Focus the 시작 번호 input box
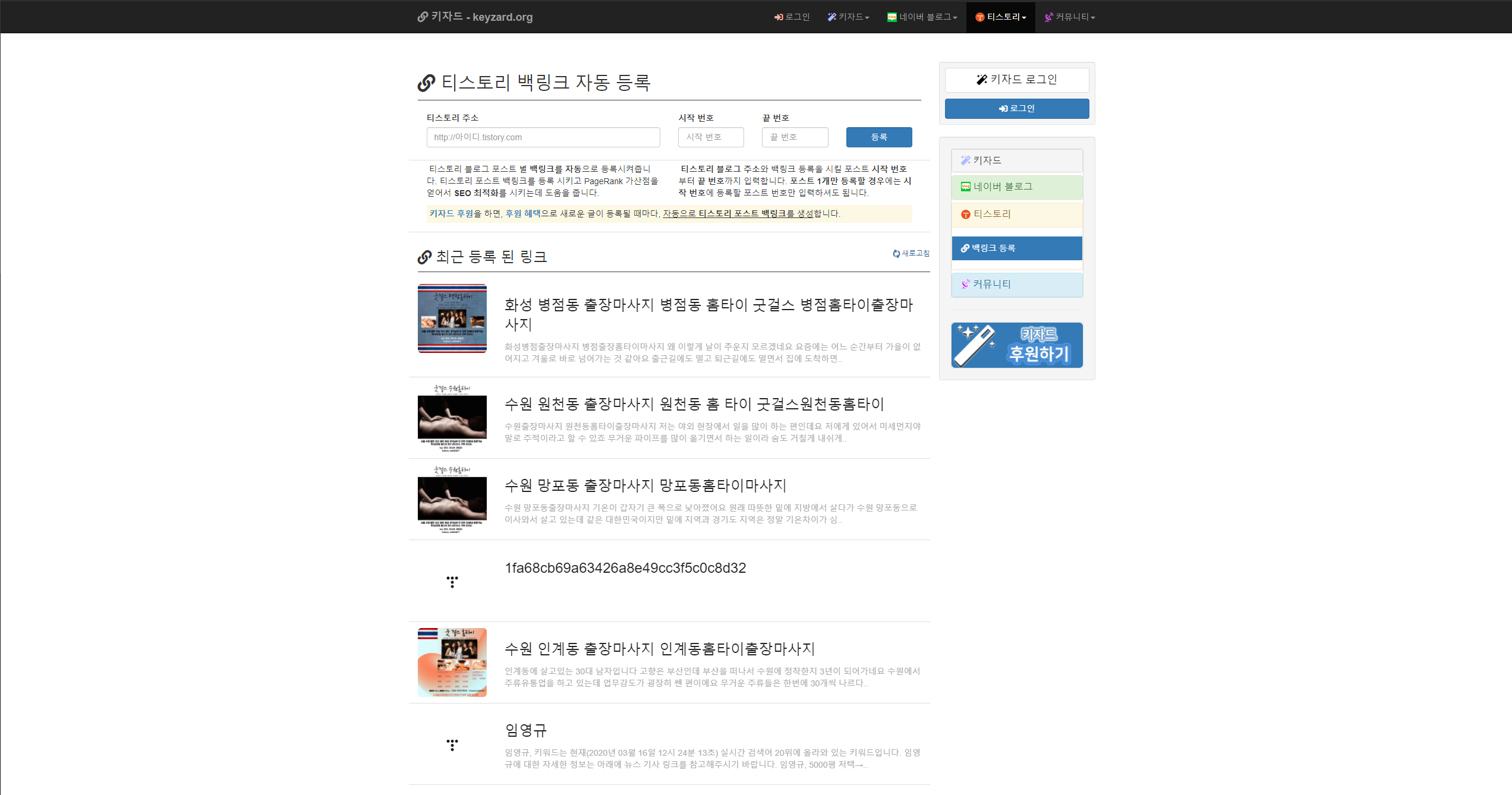Image resolution: width=1512 pixels, height=795 pixels. [711, 137]
